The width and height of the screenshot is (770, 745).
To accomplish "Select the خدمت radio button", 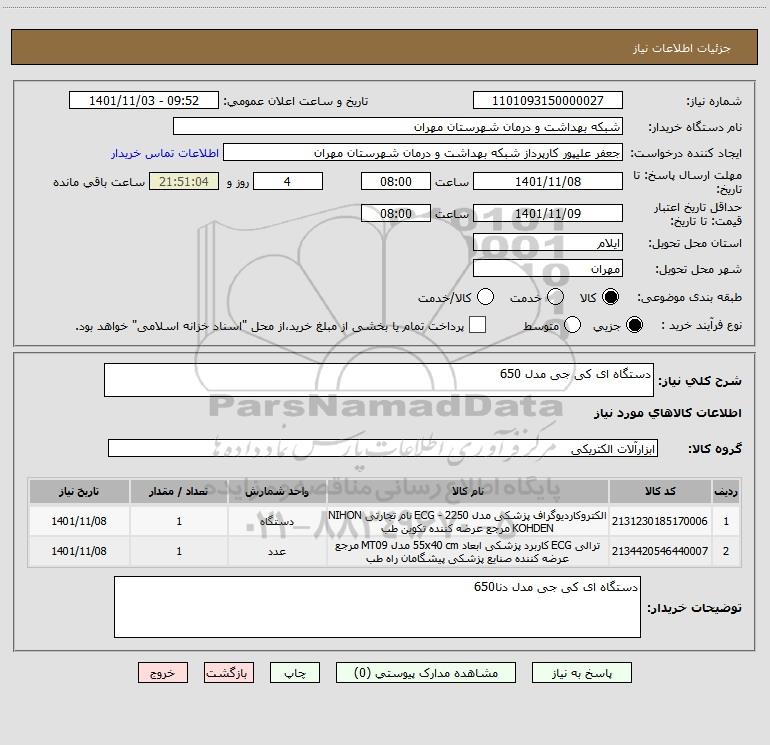I will (x=555, y=297).
